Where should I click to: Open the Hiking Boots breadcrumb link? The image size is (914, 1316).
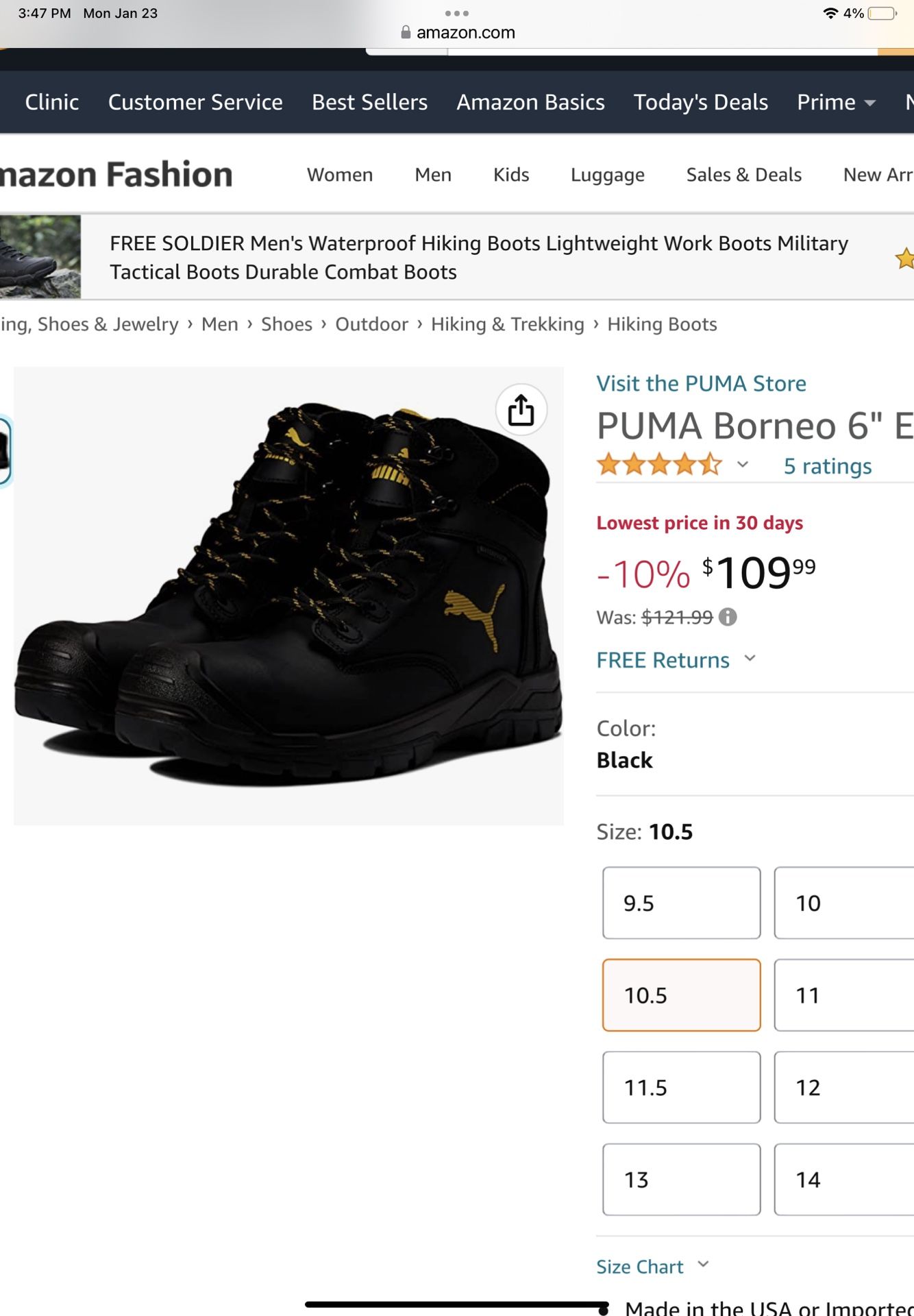pos(660,324)
